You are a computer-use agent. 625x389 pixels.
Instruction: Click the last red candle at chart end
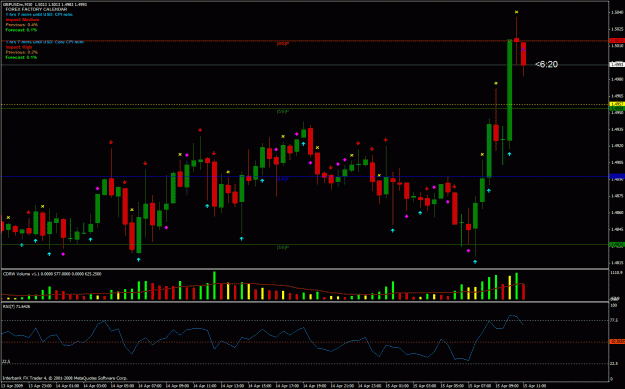click(x=523, y=53)
